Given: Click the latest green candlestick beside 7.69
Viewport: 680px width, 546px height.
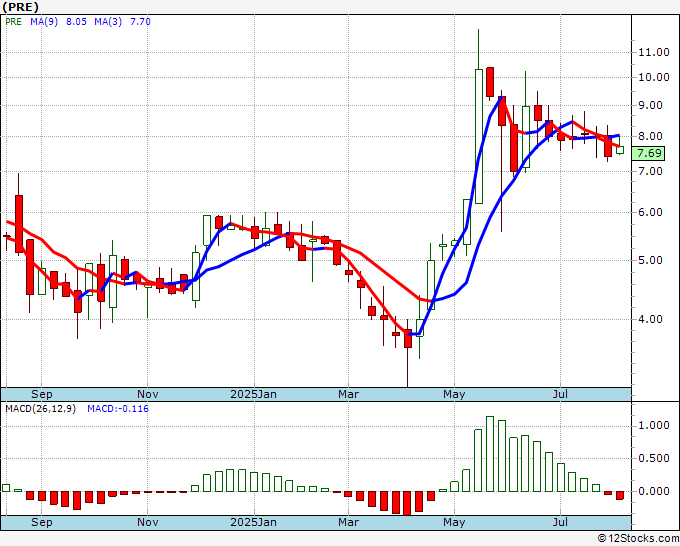Looking at the screenshot, I should (620, 150).
